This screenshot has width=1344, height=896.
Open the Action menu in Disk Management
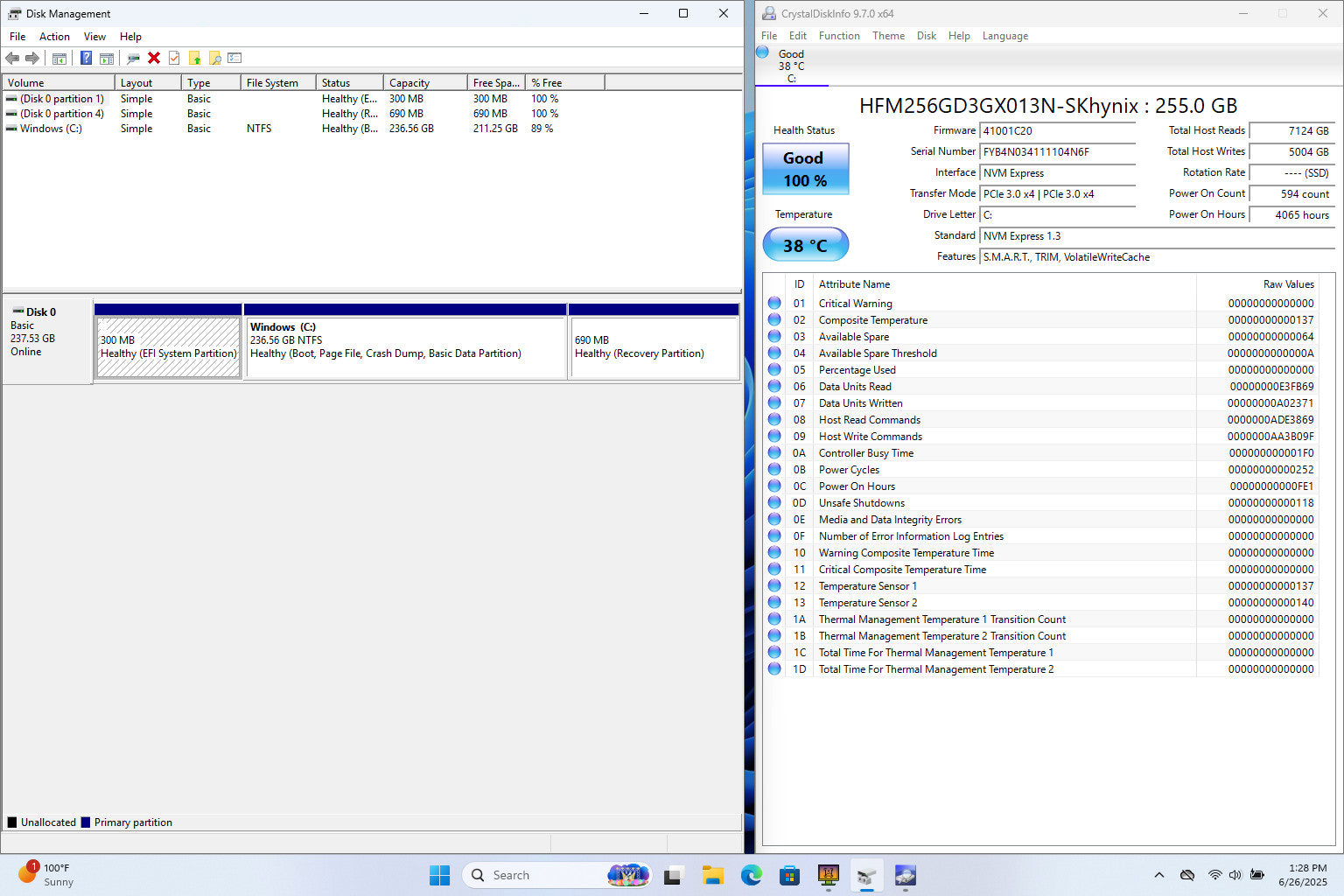pos(54,37)
